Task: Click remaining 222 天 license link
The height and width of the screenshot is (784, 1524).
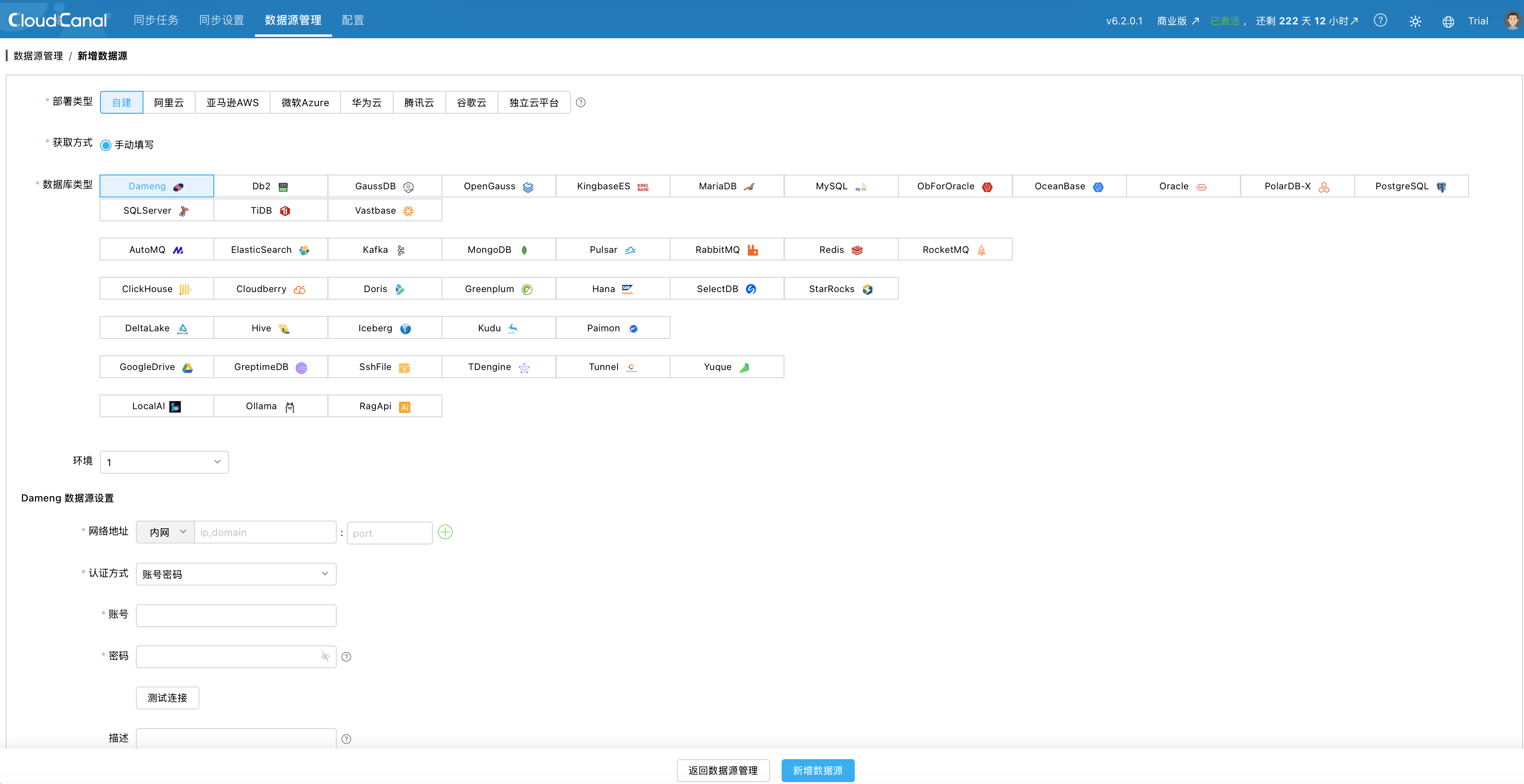Action: click(1306, 22)
